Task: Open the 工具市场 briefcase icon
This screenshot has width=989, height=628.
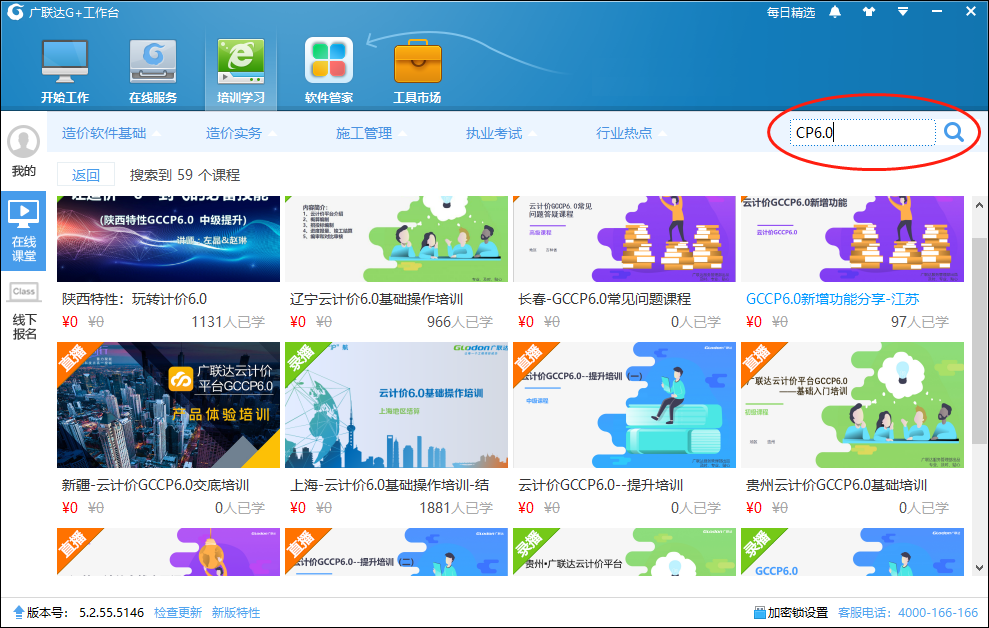Action: [417, 61]
